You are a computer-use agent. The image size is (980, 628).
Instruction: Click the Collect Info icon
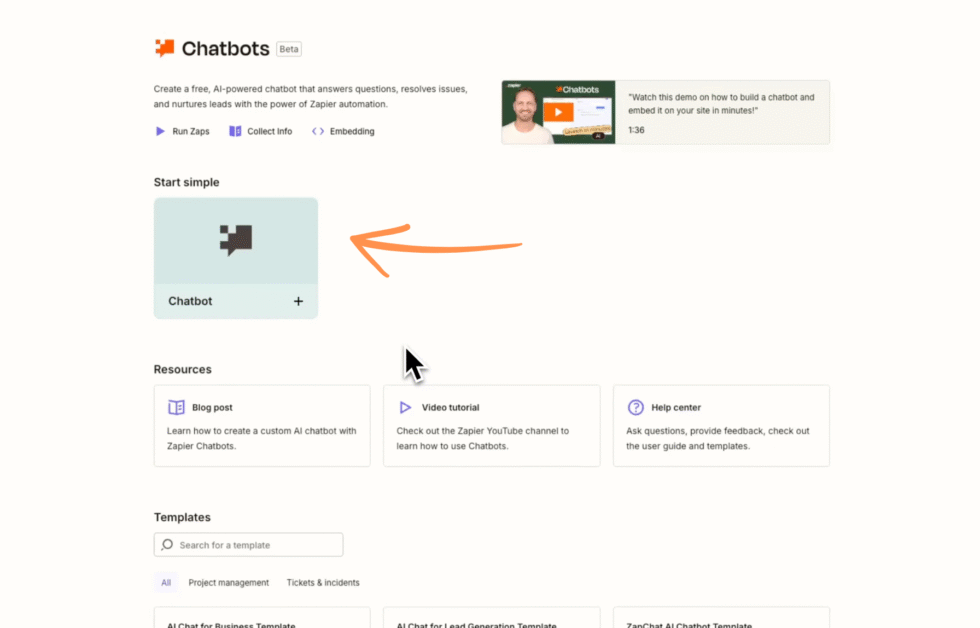[235, 131]
